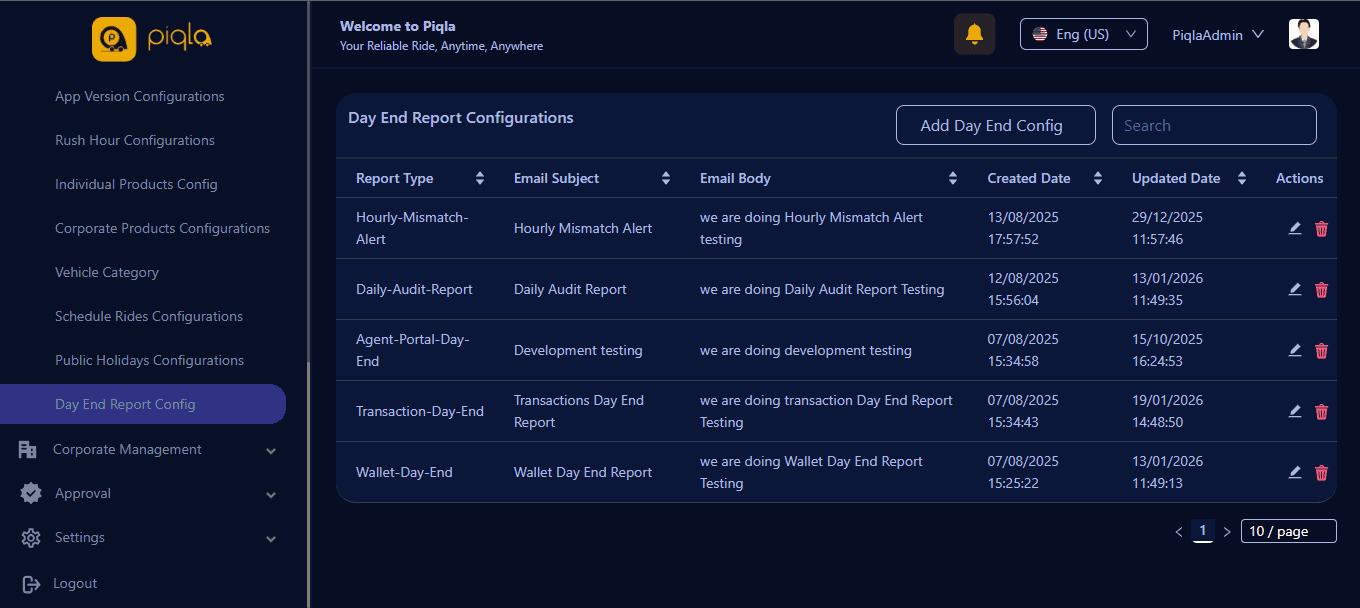Viewport: 1360px width, 608px height.
Task: Click Wallet Day End Report subject
Action: coord(583,472)
